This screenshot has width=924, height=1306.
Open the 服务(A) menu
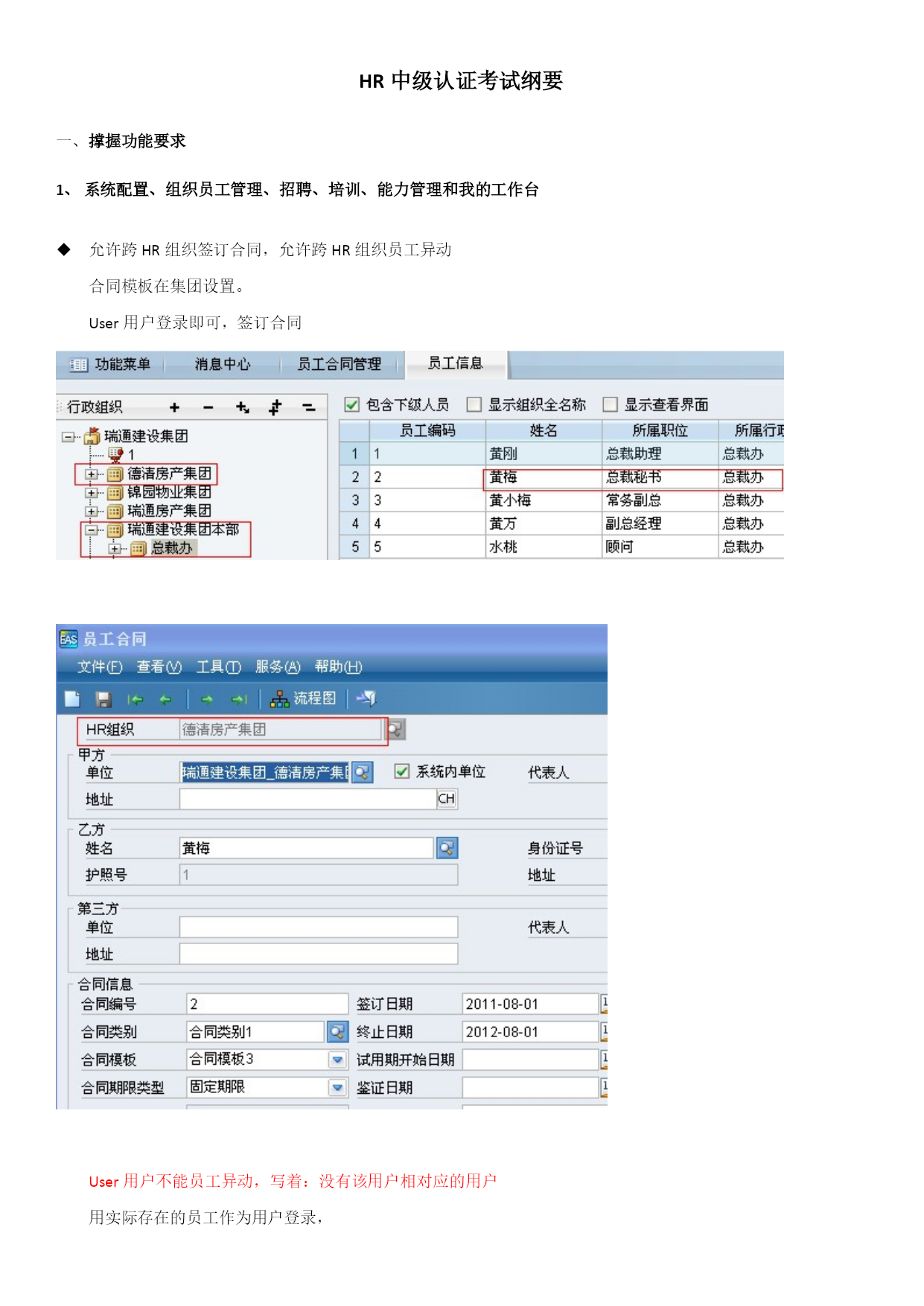(278, 666)
